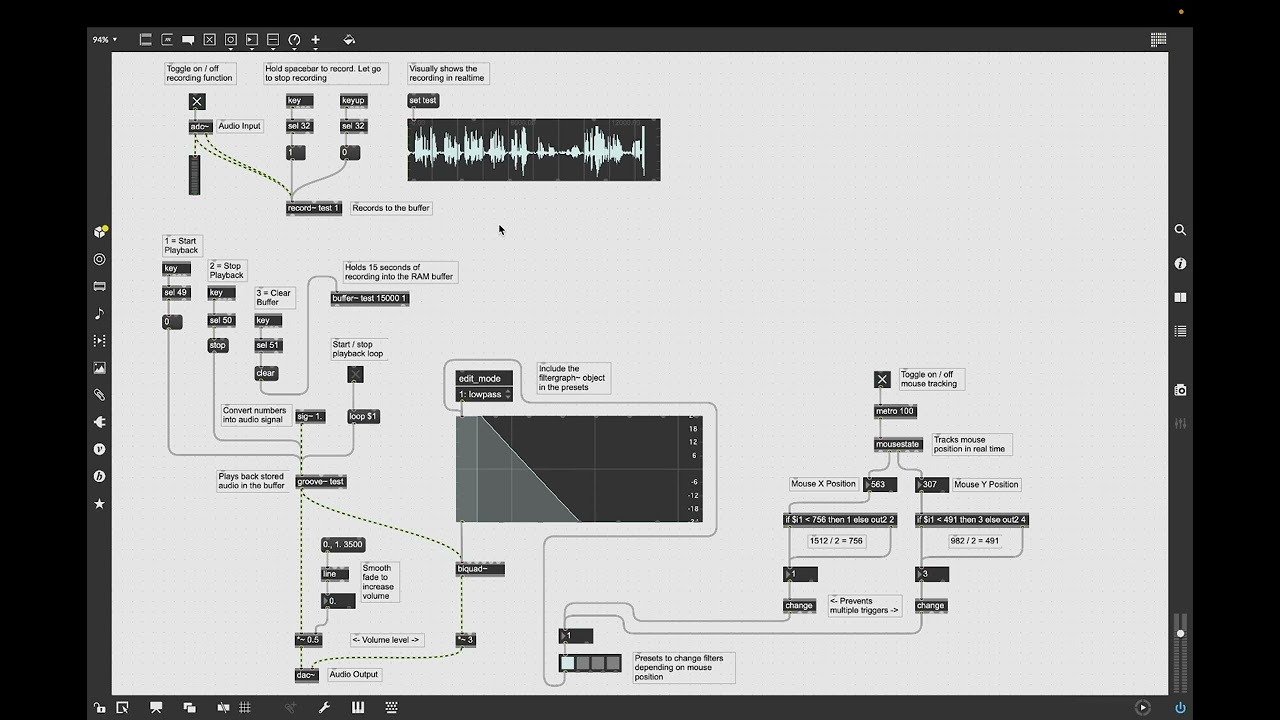Click the 'buffer~ test 15000 1' object

[x=370, y=298]
